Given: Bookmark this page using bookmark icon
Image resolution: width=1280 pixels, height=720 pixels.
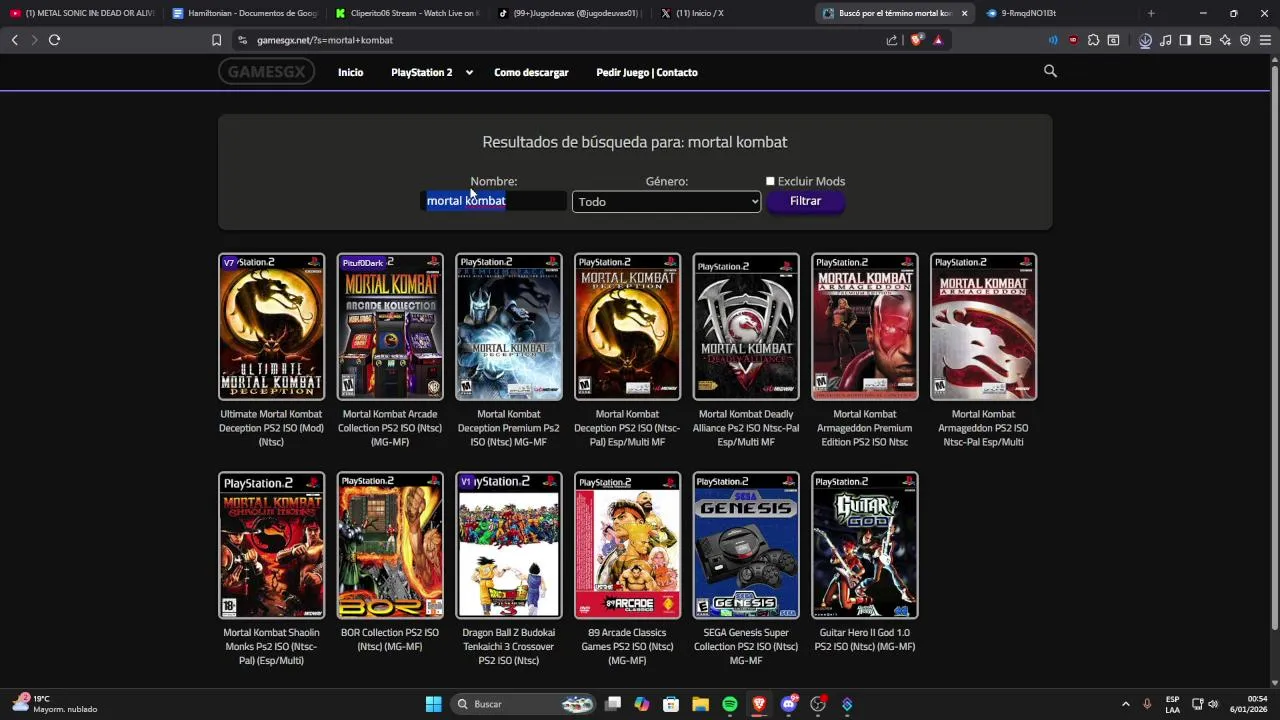Looking at the screenshot, I should click(x=216, y=40).
